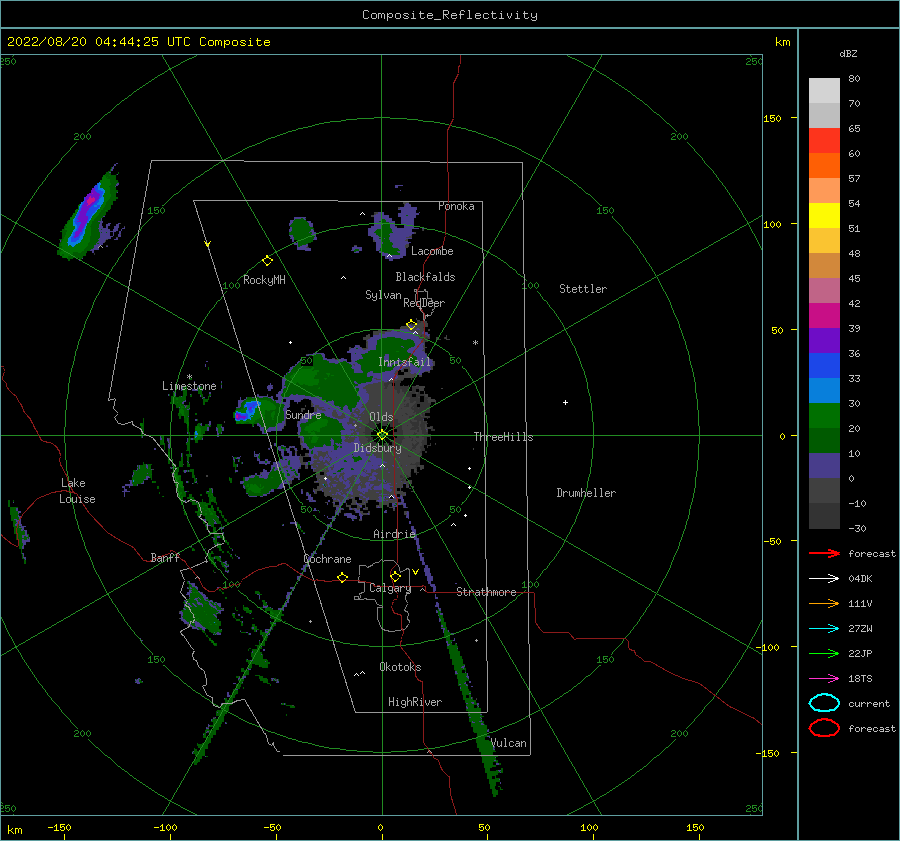
Task: Click the Lake Louise label
Action: pyautogui.click(x=77, y=491)
